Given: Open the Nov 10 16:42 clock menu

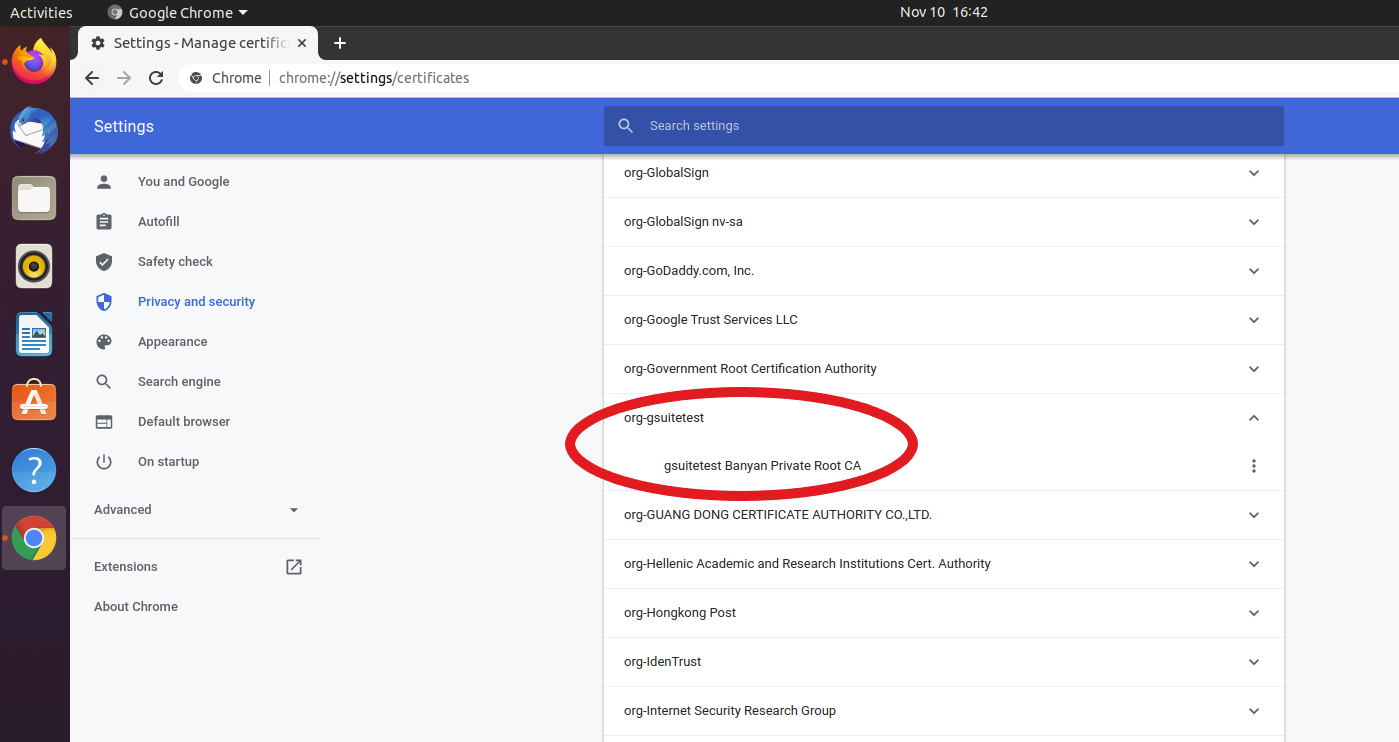Looking at the screenshot, I should (x=943, y=12).
